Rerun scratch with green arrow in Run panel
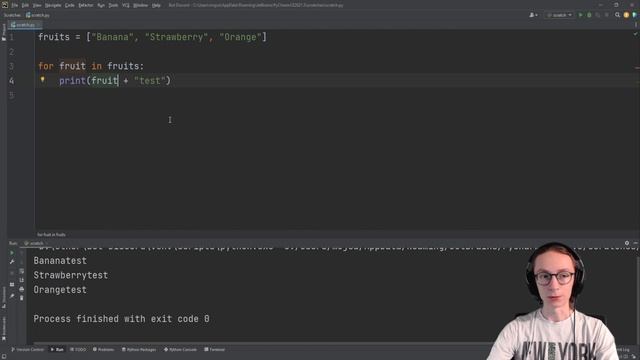 [12, 253]
